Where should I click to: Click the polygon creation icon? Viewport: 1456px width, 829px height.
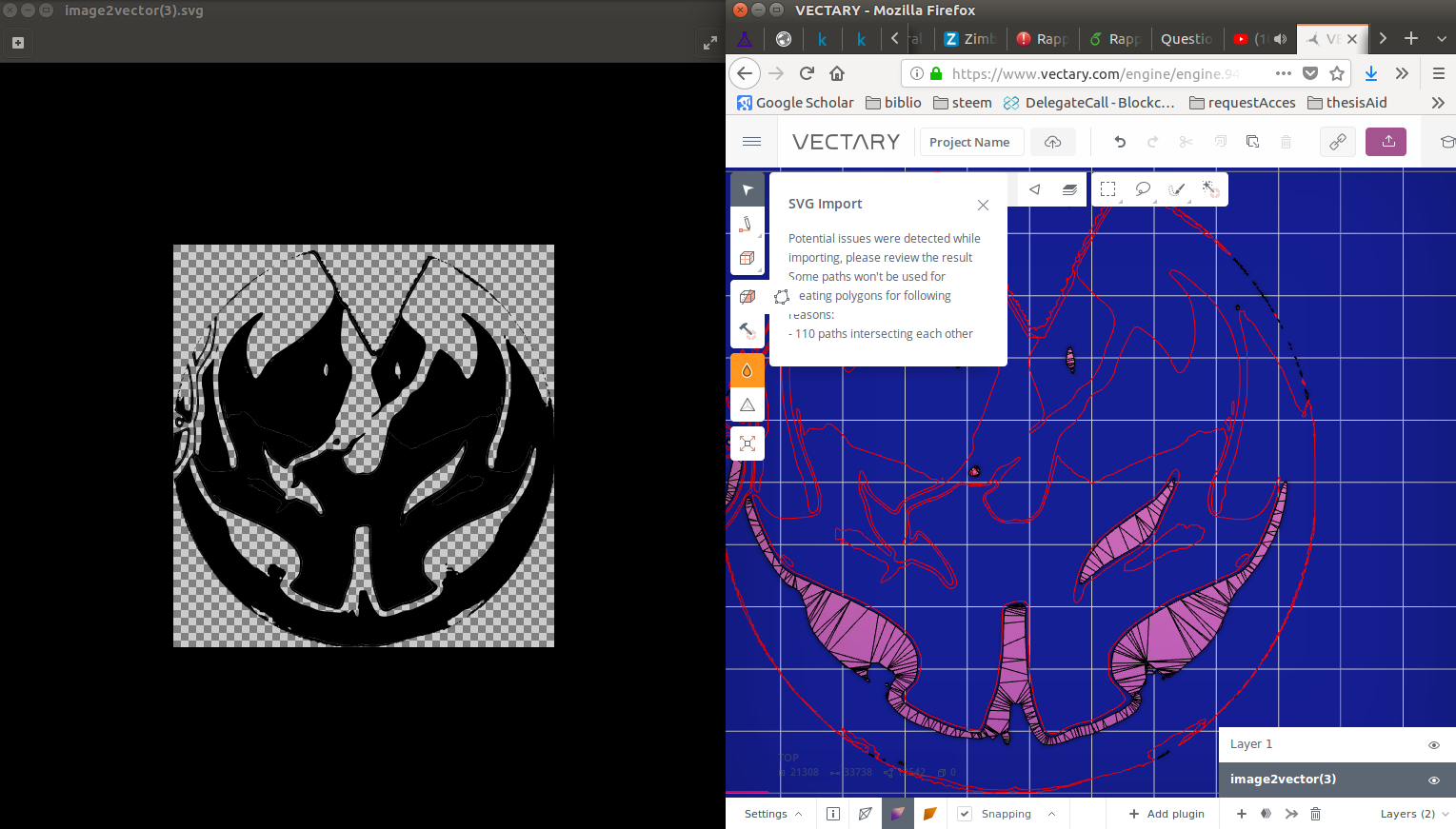782,297
